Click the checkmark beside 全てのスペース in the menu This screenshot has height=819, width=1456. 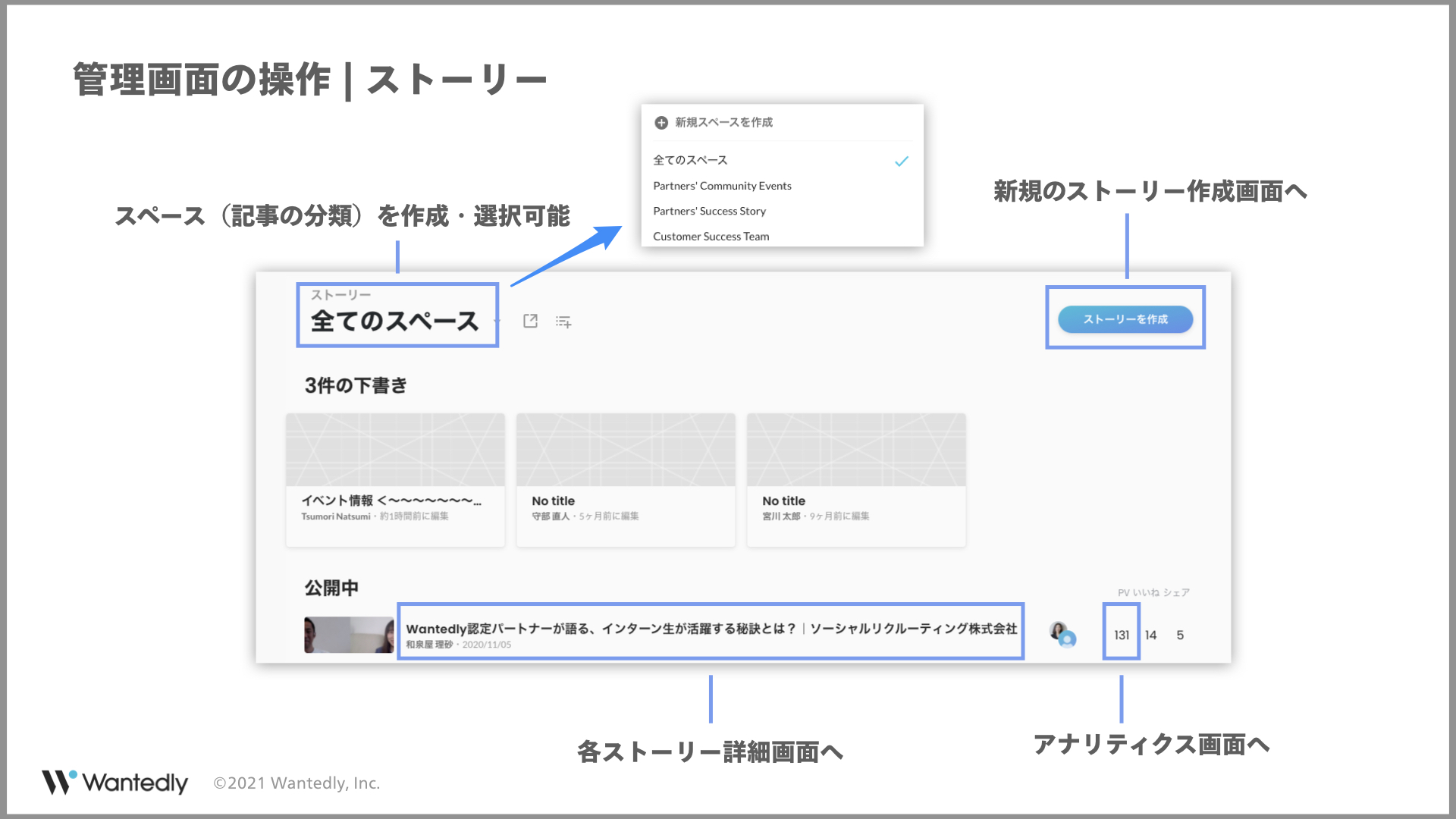coord(901,161)
